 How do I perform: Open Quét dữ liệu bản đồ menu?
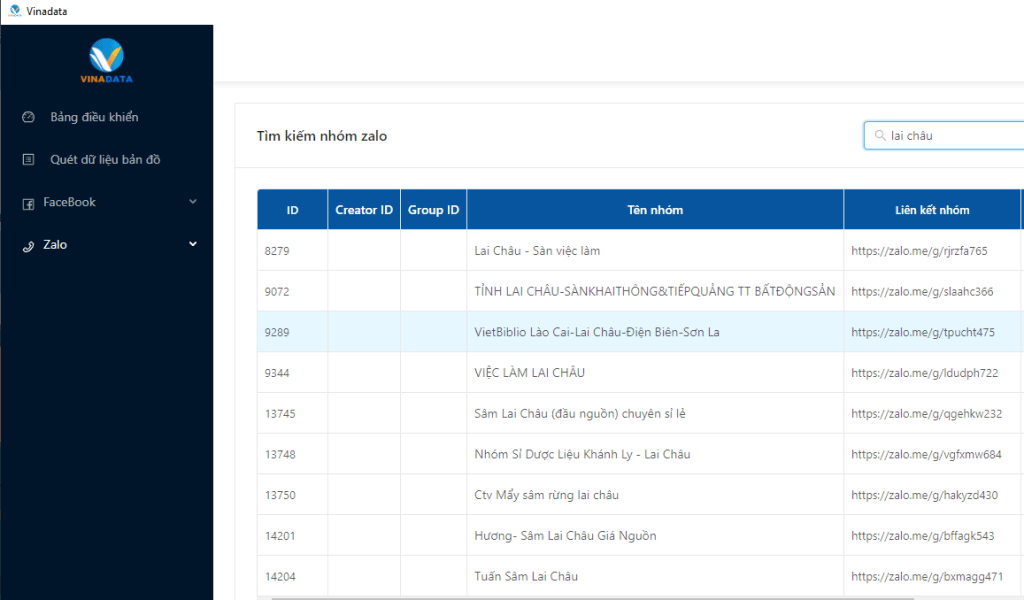click(105, 160)
